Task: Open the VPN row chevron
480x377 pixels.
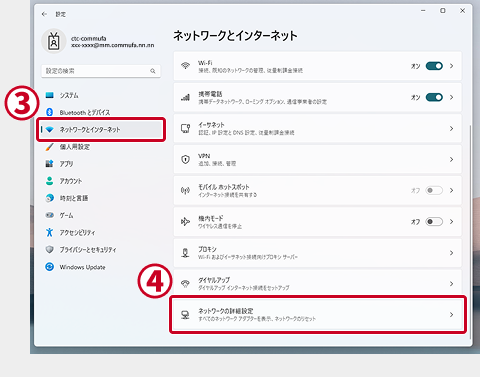Action: click(x=451, y=159)
